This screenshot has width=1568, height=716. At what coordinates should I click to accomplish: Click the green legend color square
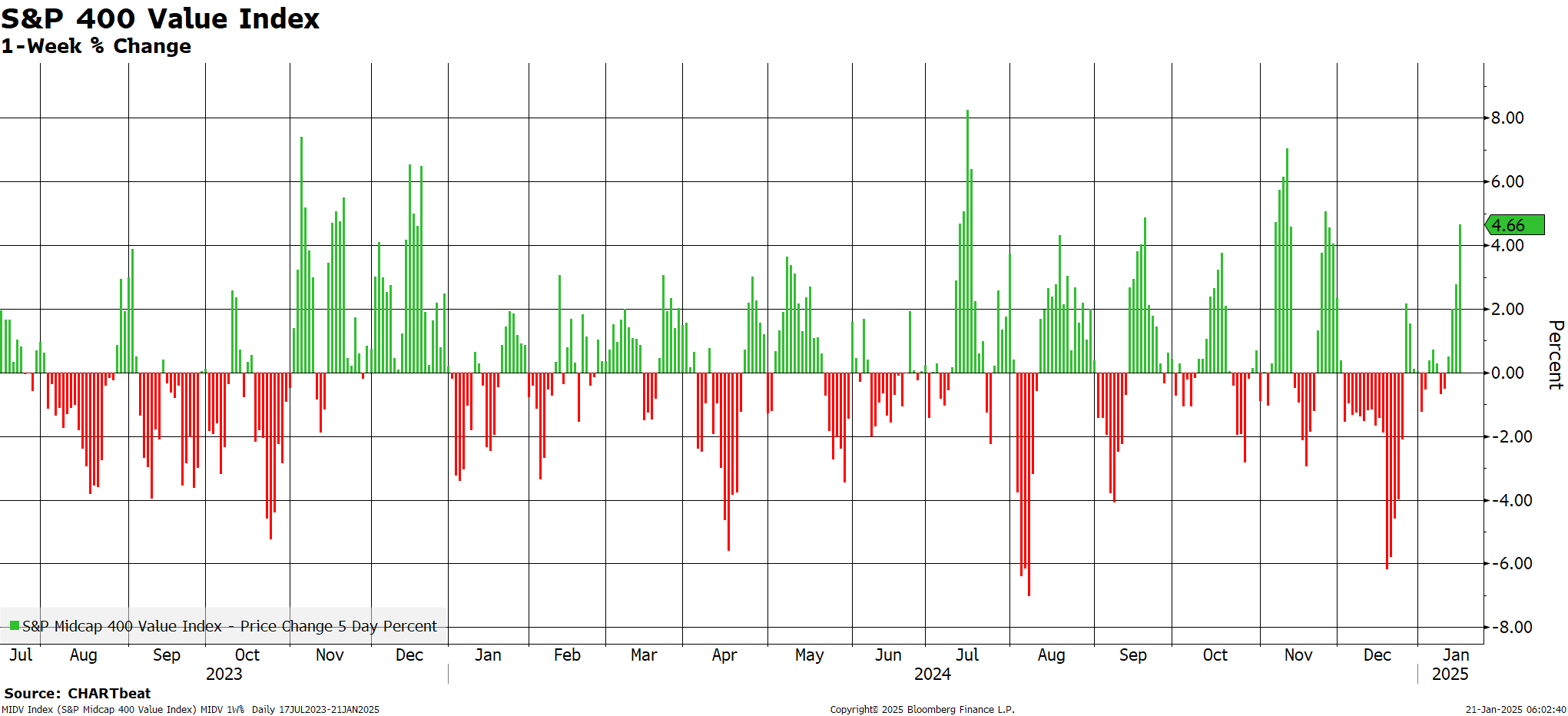tap(14, 625)
